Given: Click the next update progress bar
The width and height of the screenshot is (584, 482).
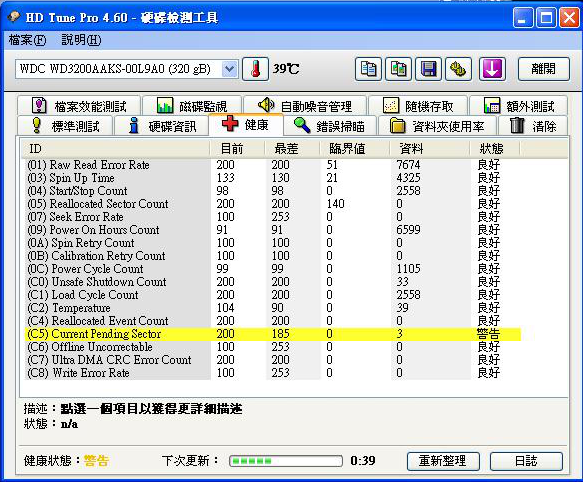Looking at the screenshot, I should (286, 461).
